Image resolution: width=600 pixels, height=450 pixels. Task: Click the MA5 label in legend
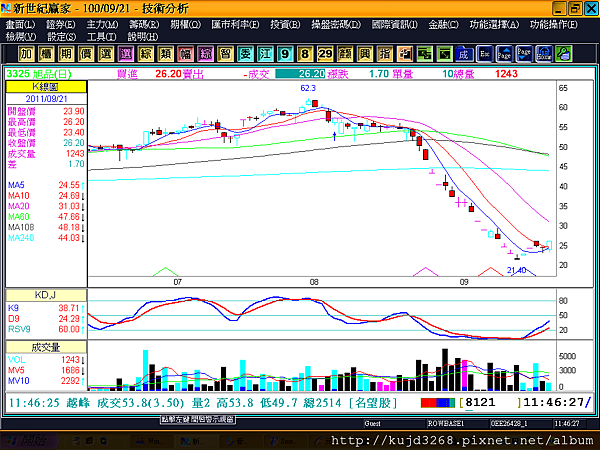point(16,185)
